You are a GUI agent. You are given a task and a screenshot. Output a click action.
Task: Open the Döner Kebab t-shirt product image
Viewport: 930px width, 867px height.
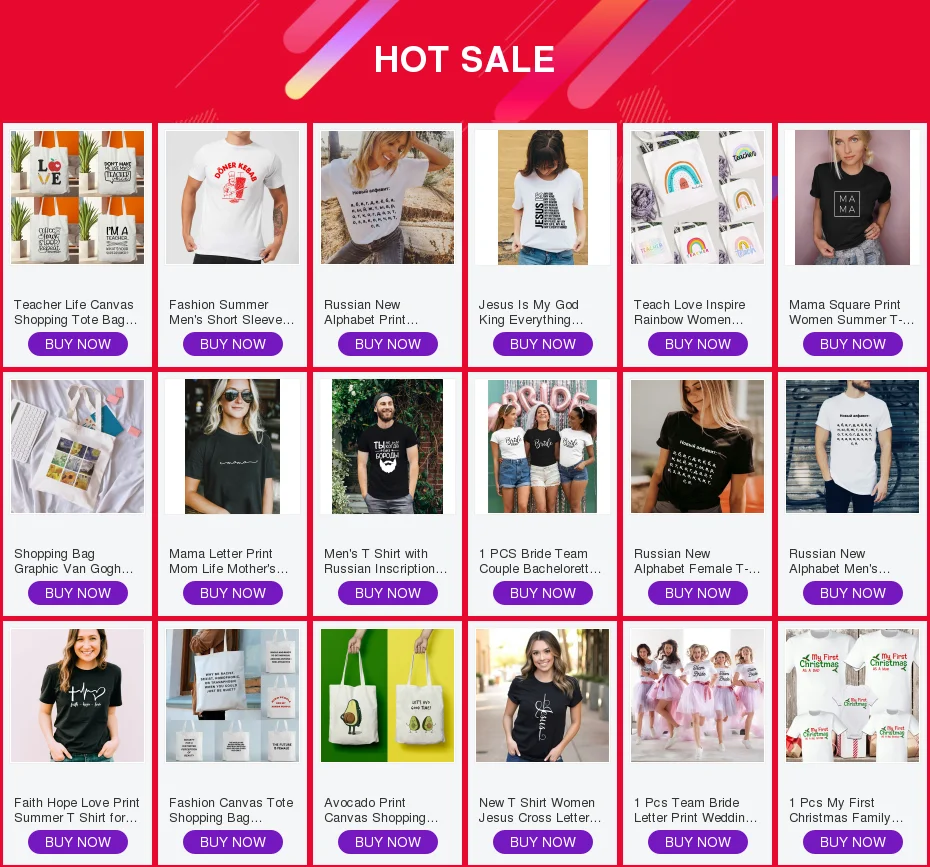click(232, 197)
